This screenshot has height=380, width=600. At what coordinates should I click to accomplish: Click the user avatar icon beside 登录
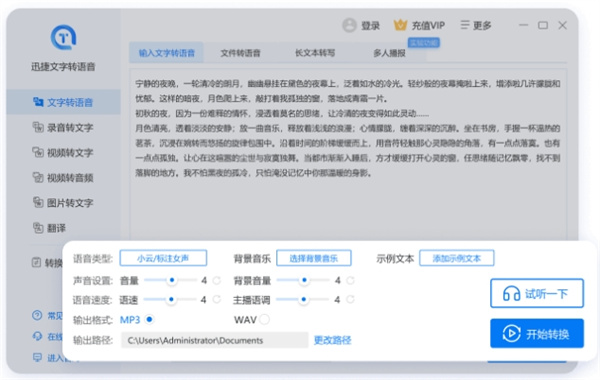349,25
